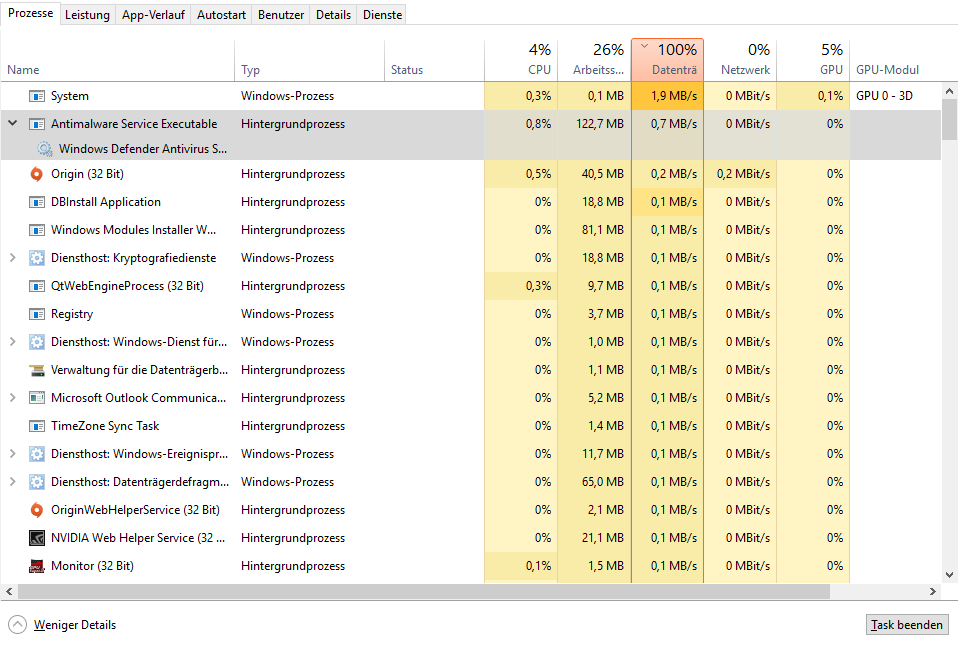Go to the Details tab
The height and width of the screenshot is (649, 958).
tap(334, 15)
